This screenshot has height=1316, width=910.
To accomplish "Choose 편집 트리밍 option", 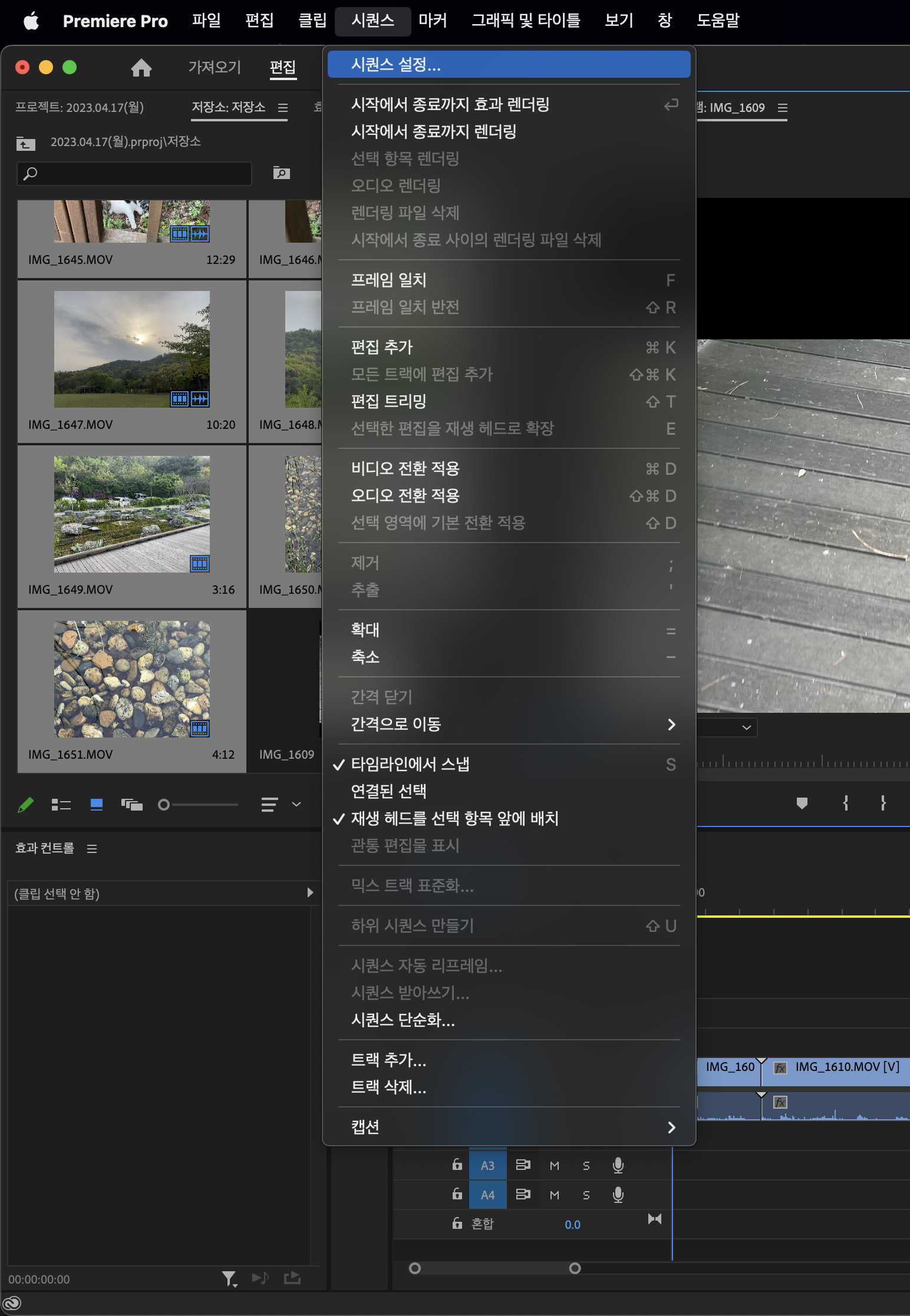I will pyautogui.click(x=509, y=401).
